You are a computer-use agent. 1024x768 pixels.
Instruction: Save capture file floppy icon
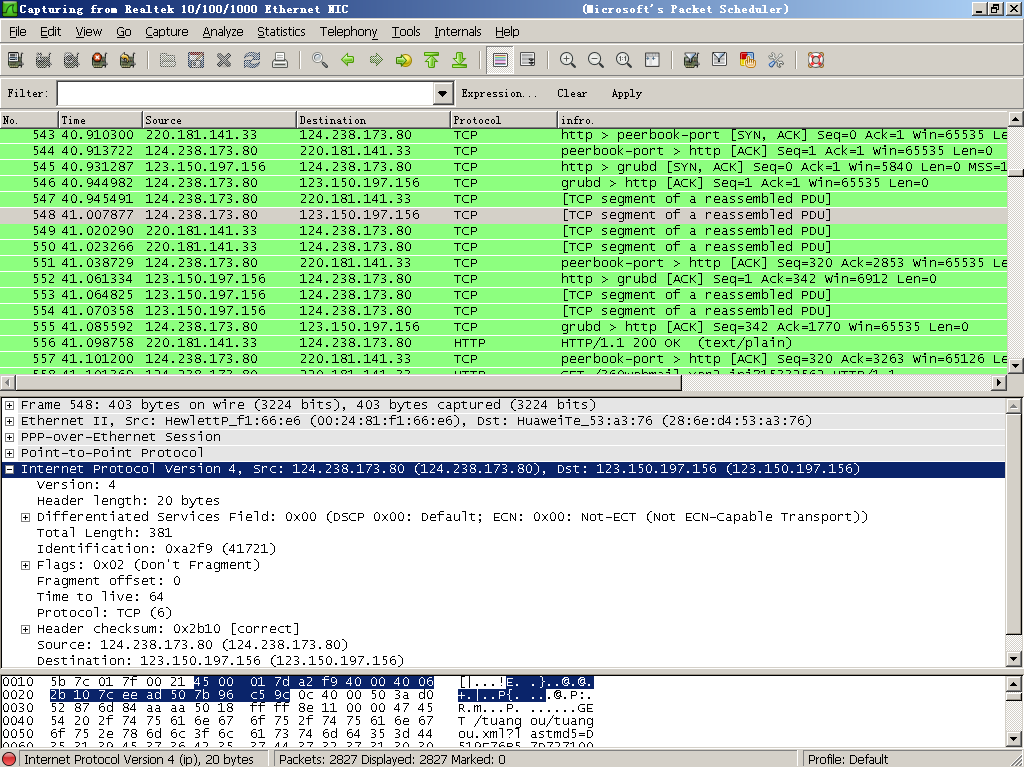click(196, 60)
